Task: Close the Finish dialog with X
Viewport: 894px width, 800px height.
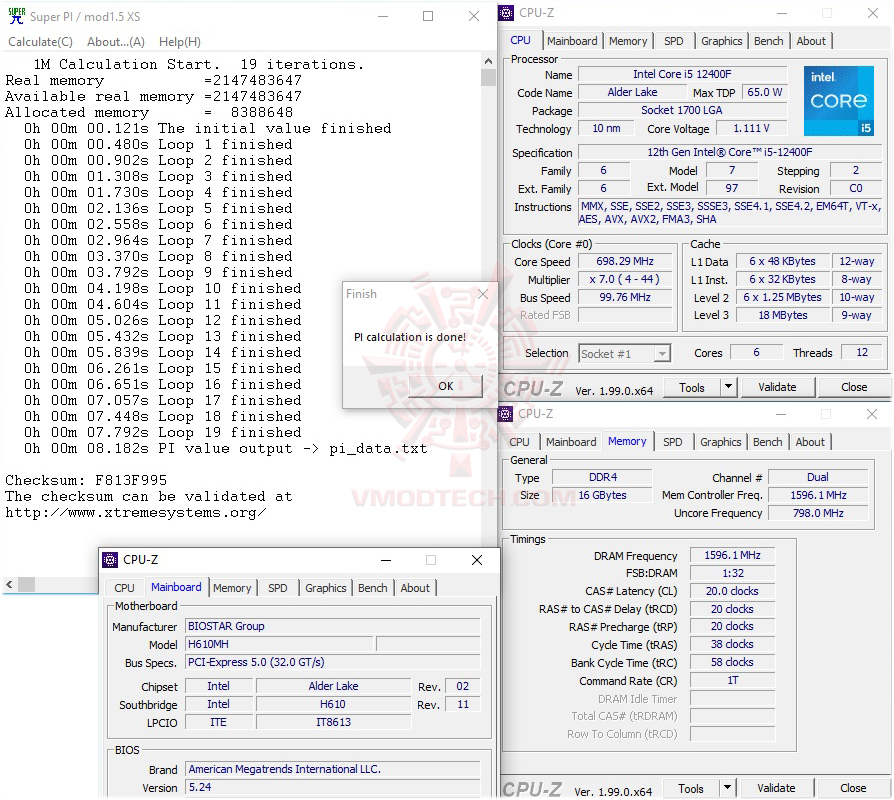Action: point(483,294)
